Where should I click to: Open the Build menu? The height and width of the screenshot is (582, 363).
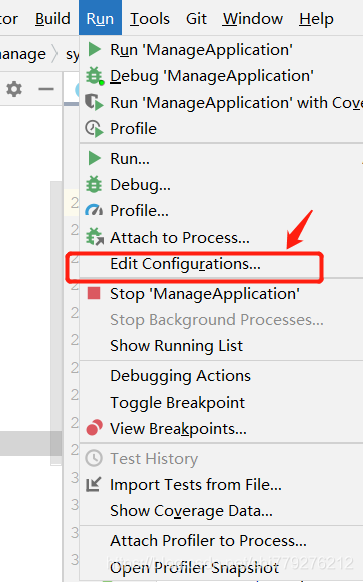point(53,19)
